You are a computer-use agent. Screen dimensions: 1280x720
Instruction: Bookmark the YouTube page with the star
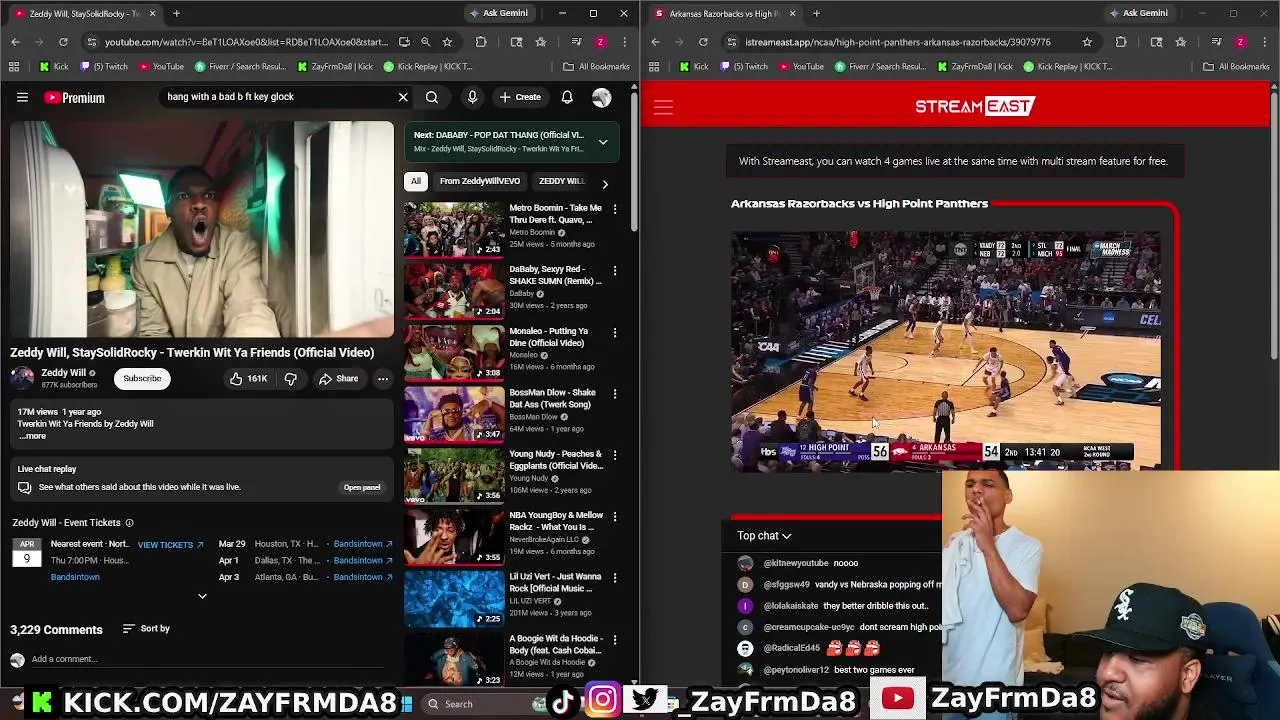pyautogui.click(x=447, y=42)
